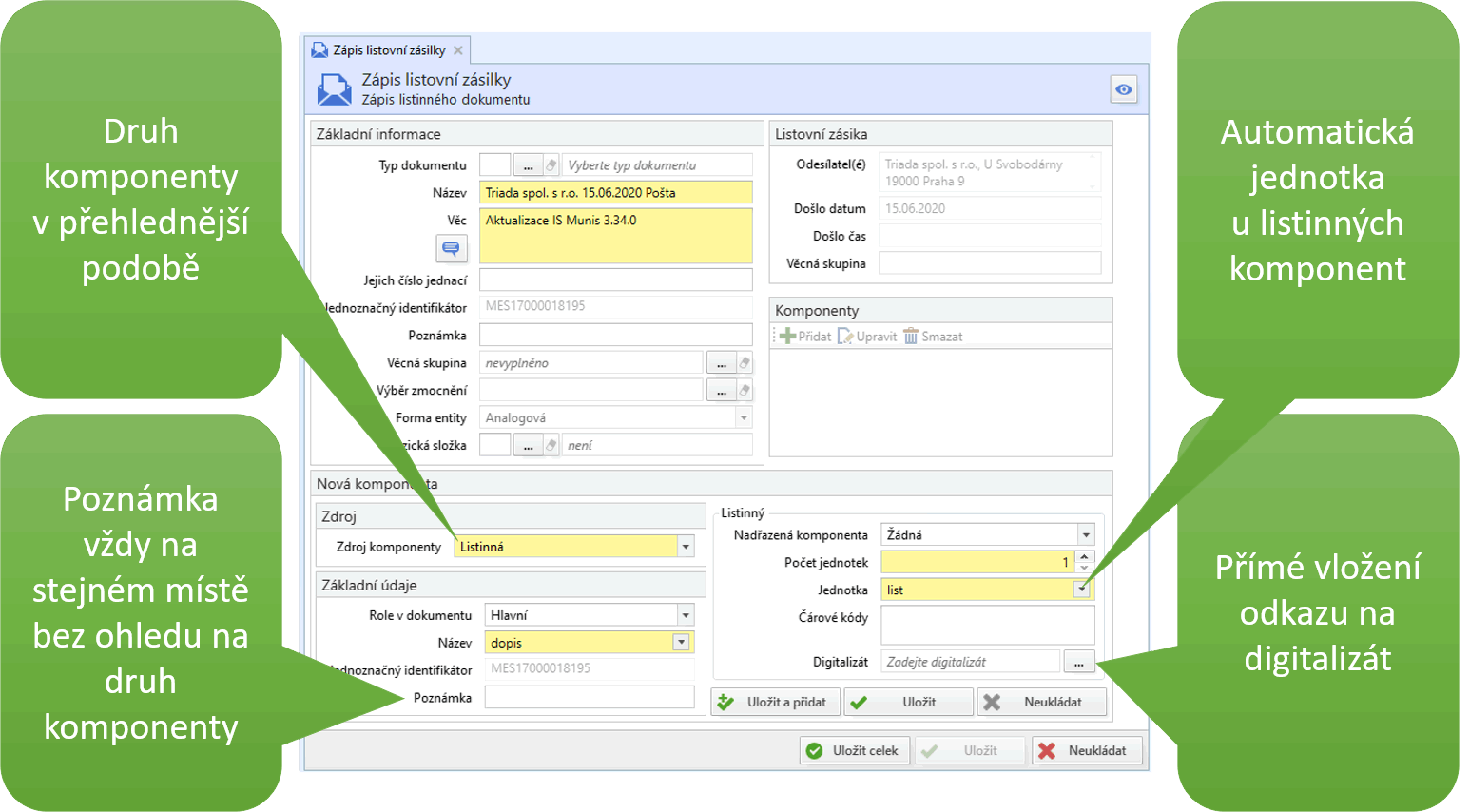Open browse button for Typ dokumentu

click(x=528, y=165)
